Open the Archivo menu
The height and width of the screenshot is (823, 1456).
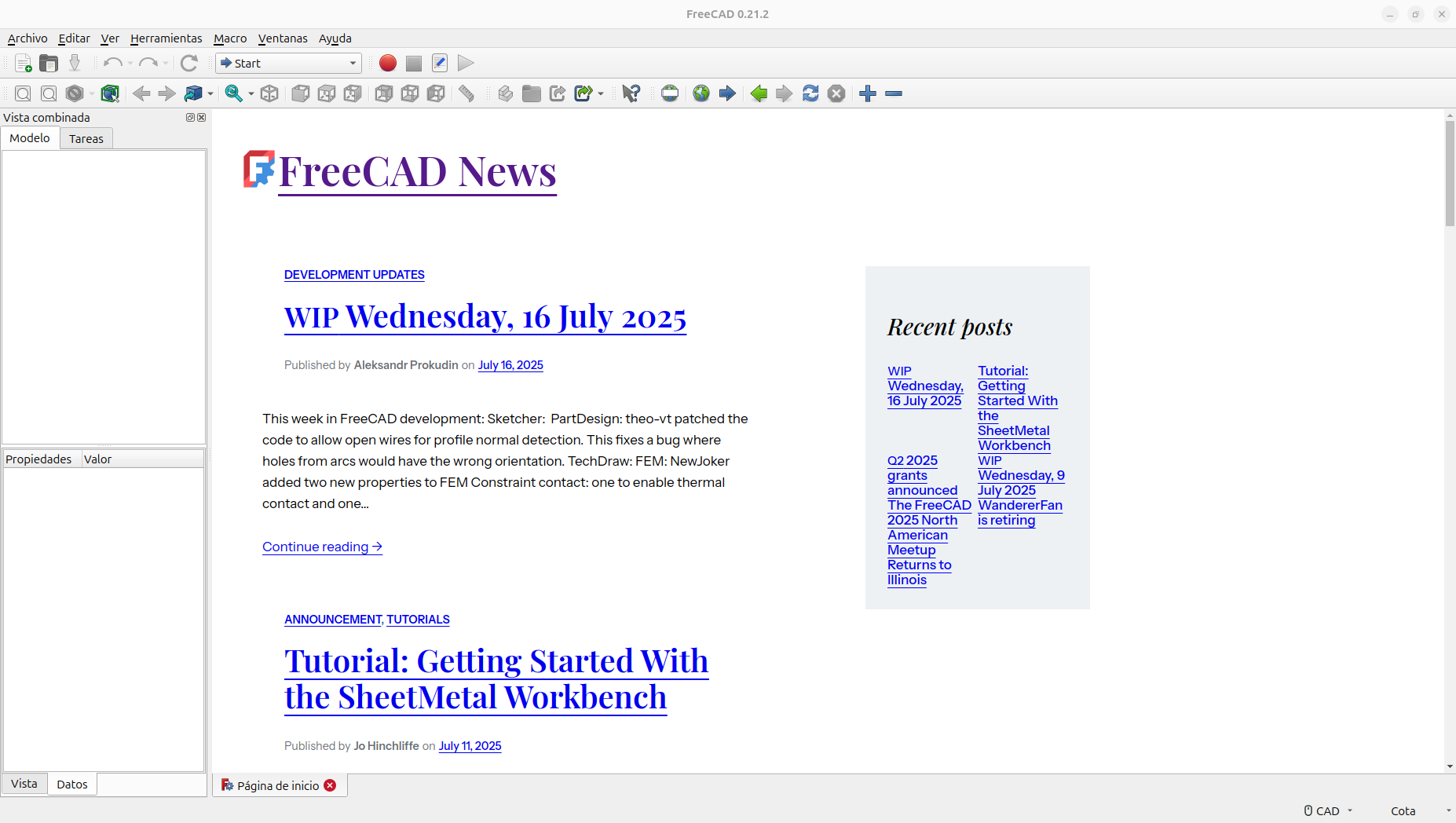point(27,38)
